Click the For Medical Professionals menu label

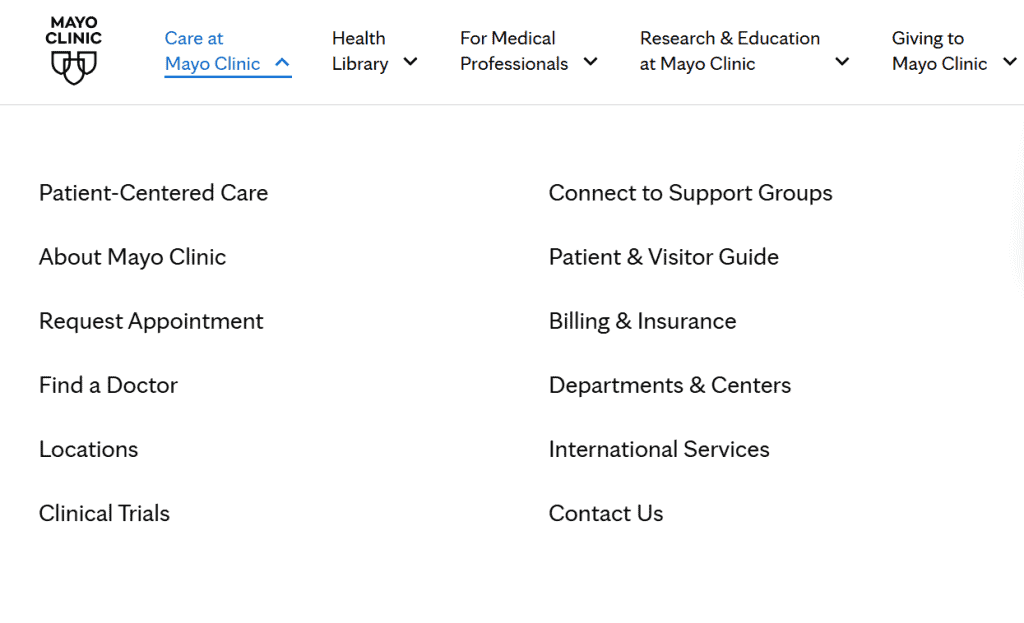513,51
